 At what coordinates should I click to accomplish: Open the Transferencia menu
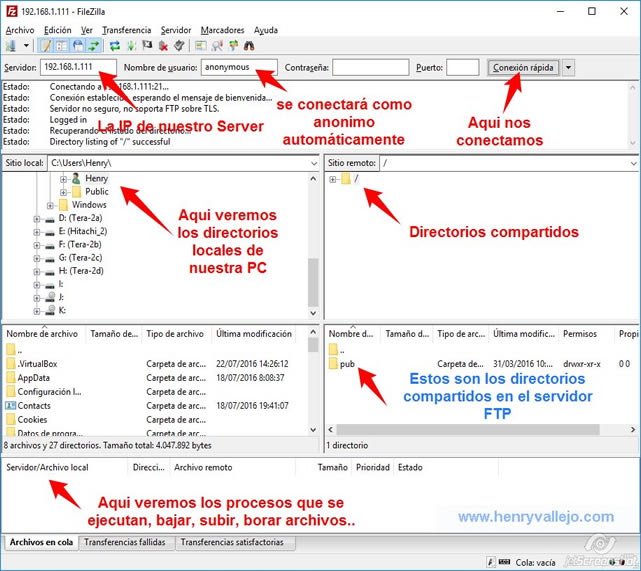coord(126,30)
